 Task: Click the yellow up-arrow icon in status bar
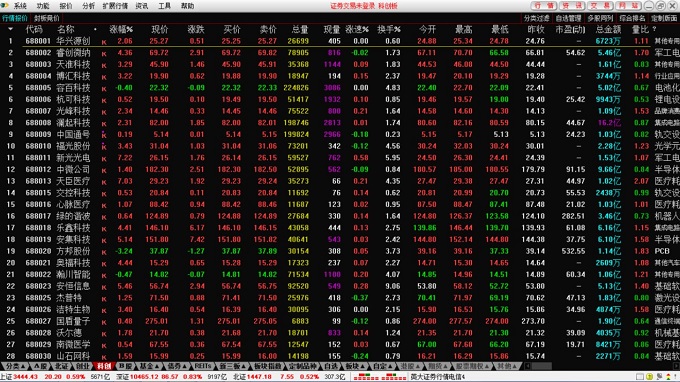[649, 377]
